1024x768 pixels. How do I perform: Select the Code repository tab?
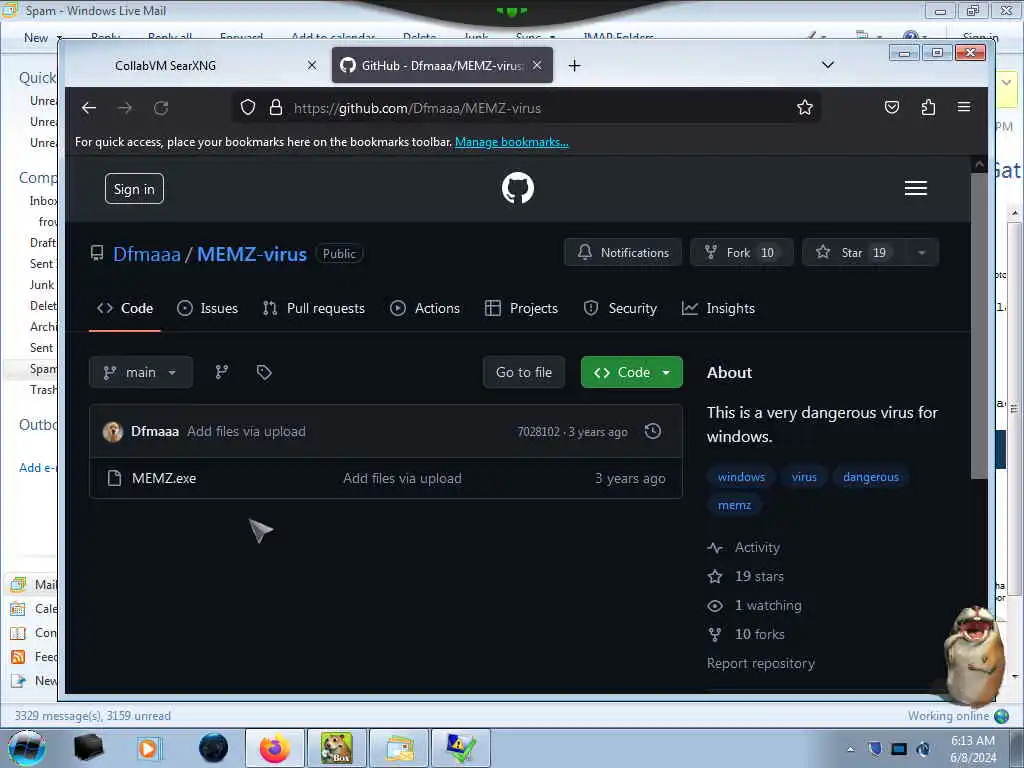pyautogui.click(x=125, y=308)
